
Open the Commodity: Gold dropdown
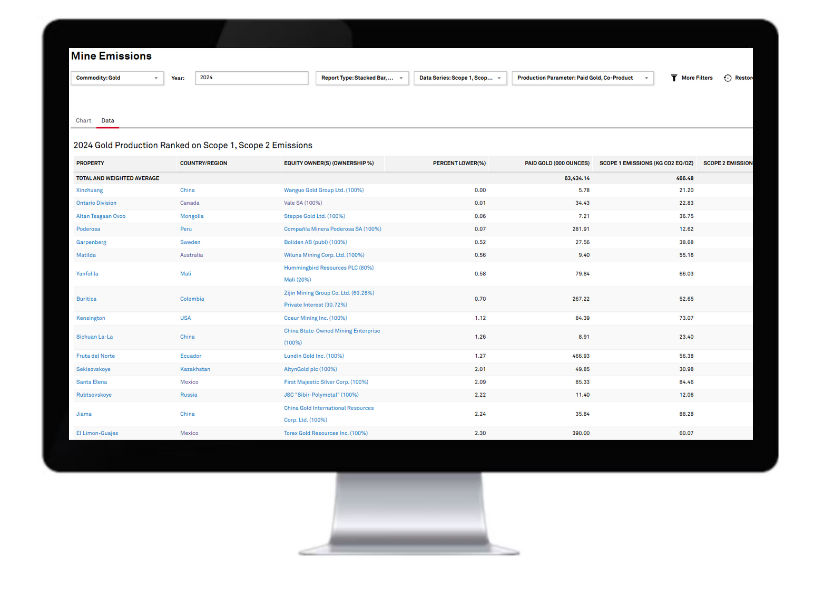point(117,78)
